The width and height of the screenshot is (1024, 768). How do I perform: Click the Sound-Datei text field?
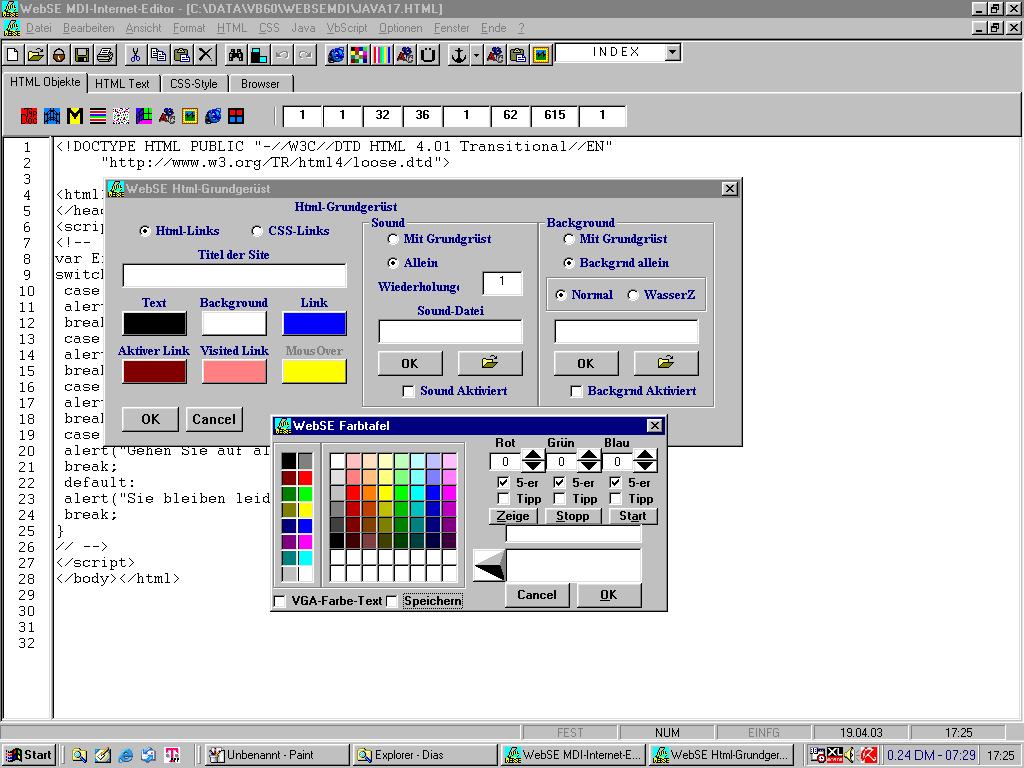coord(450,332)
